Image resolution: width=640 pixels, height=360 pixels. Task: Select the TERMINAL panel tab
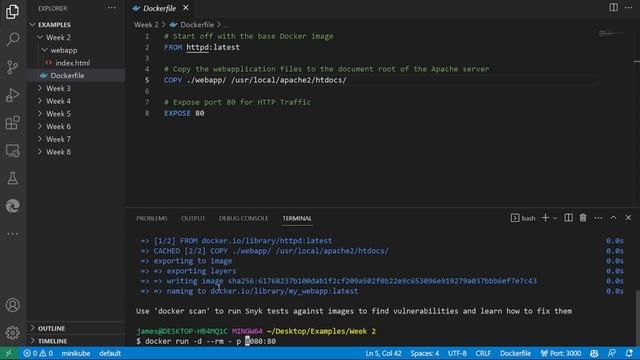click(x=297, y=218)
